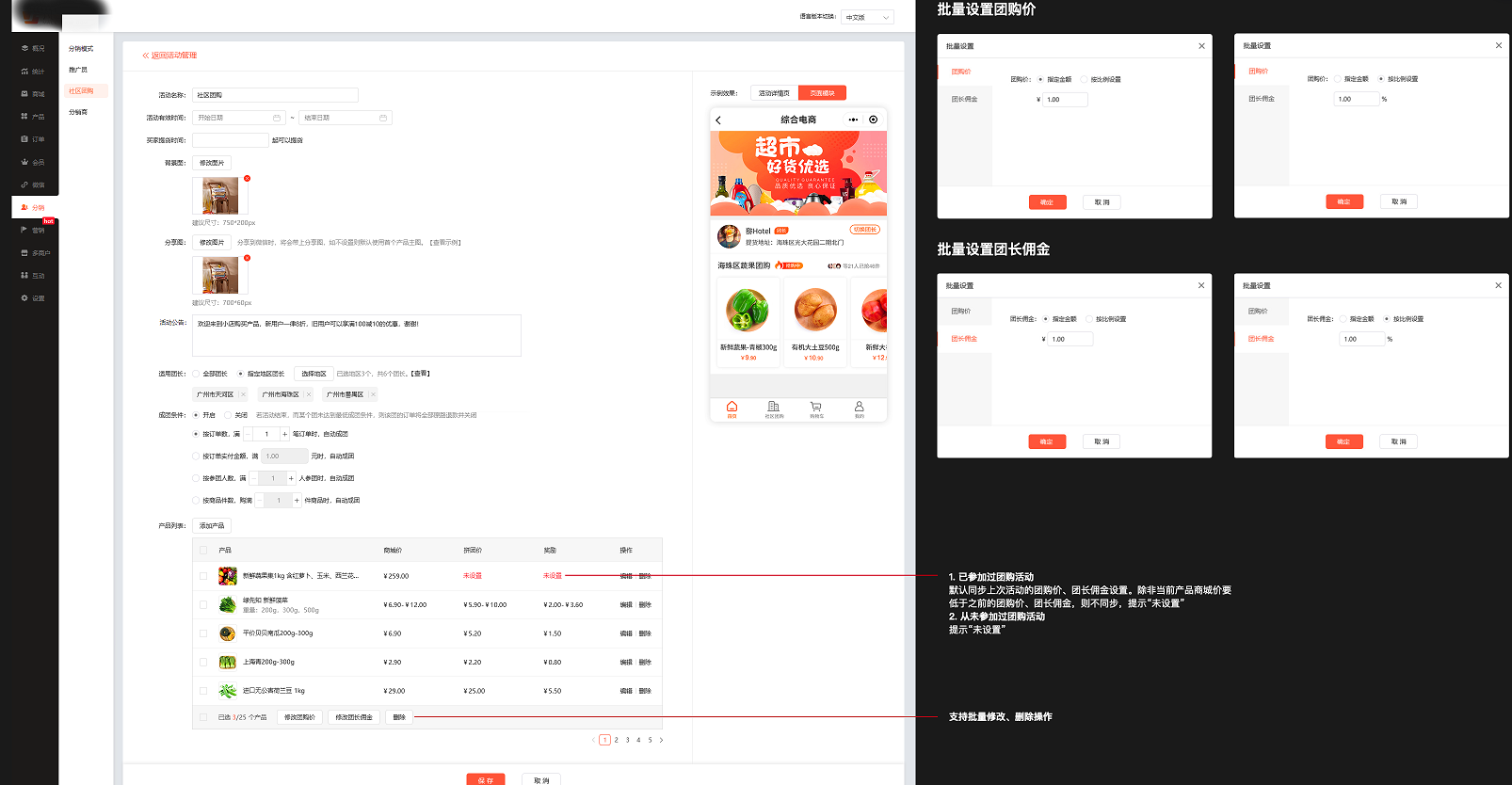Click the 买家提货时间 input field
Viewport: 1512px width, 785px height.
[x=231, y=140]
